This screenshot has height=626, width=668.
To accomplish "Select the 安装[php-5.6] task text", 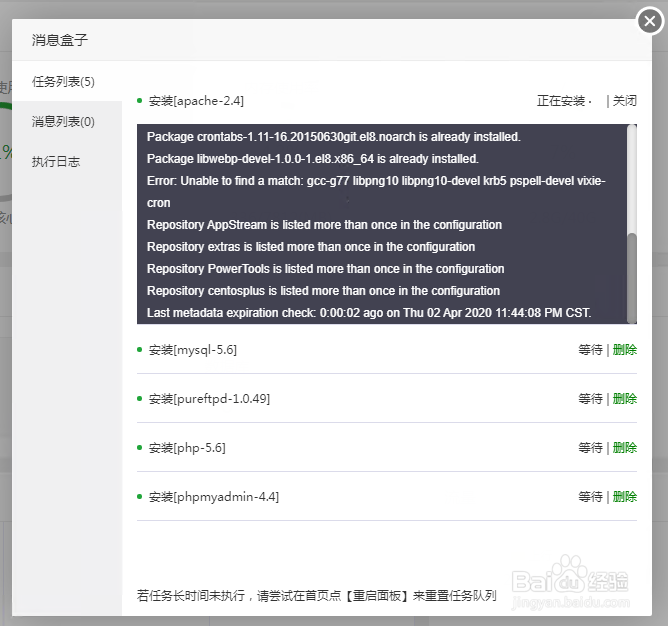I will [x=187, y=448].
